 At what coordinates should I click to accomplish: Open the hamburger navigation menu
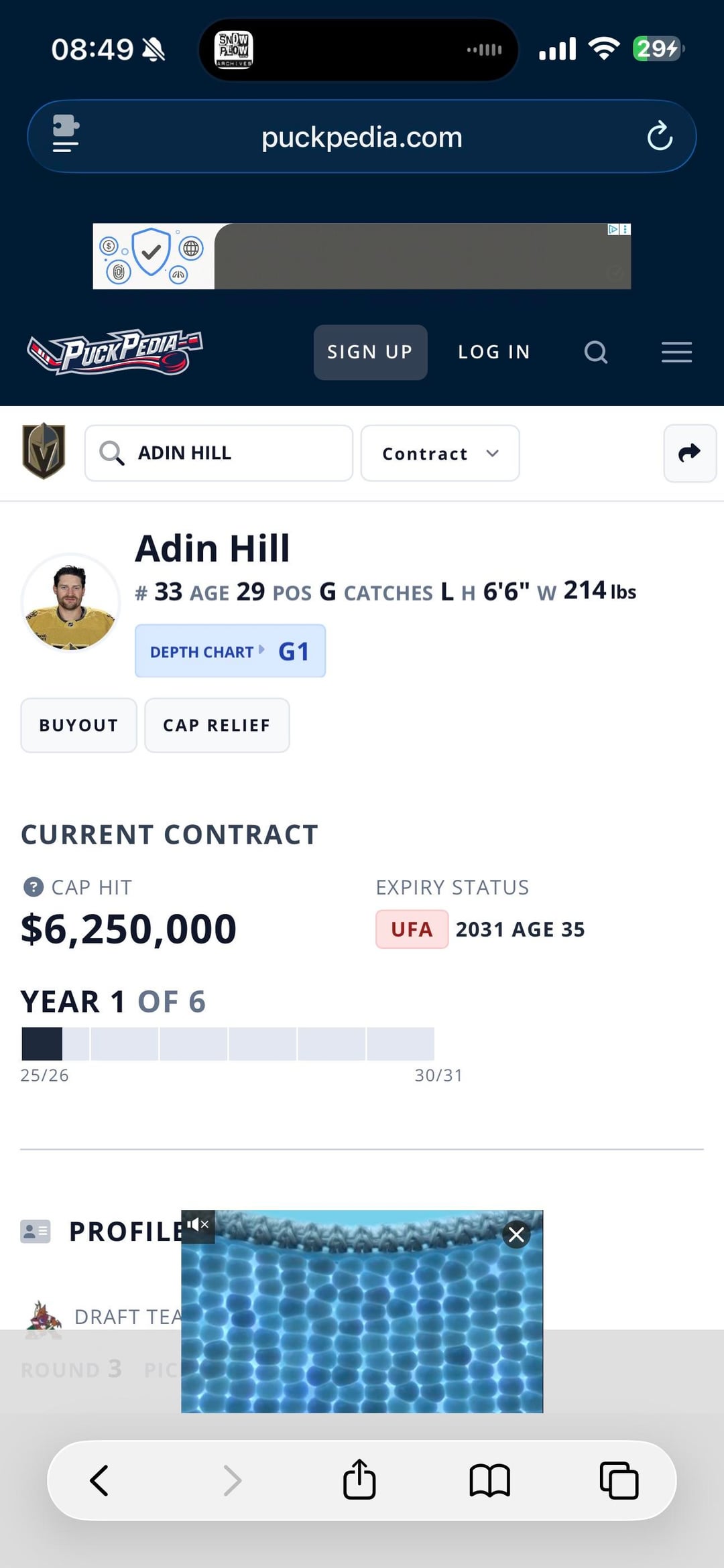[x=676, y=352]
